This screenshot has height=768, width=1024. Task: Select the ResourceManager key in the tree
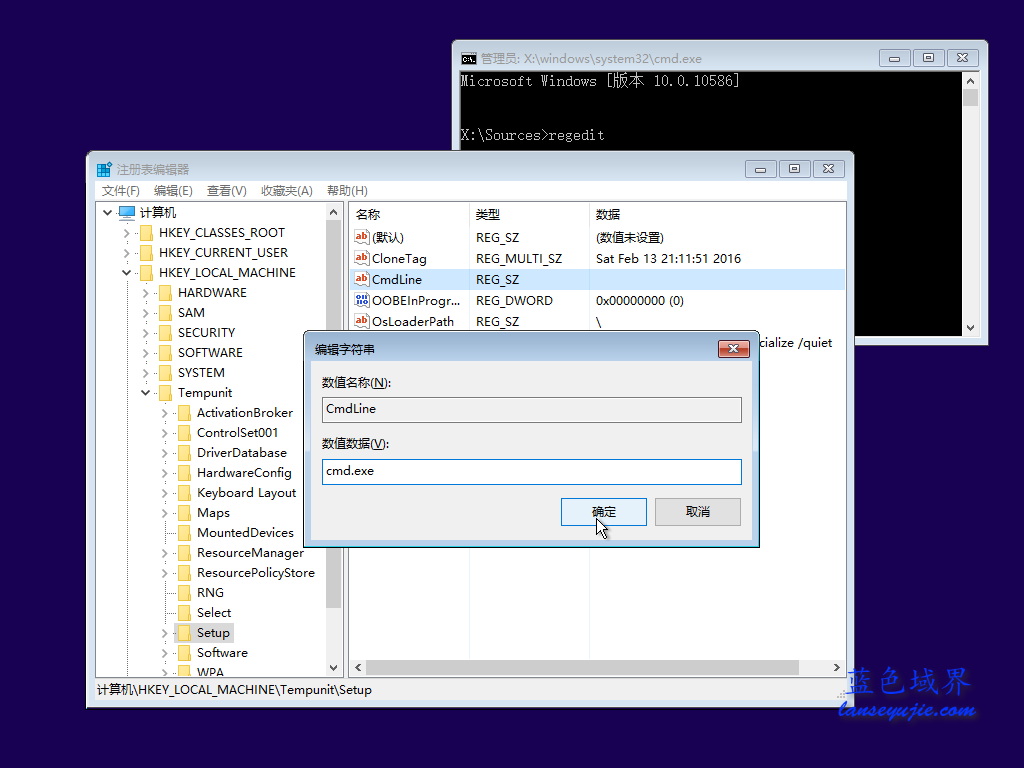250,553
